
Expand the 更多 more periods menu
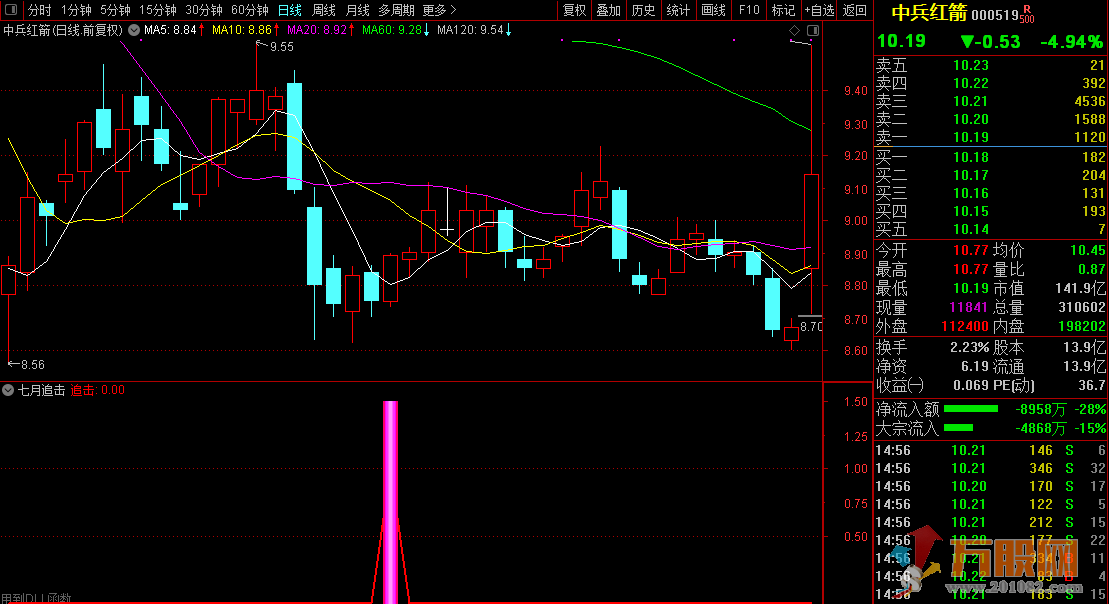coord(439,10)
